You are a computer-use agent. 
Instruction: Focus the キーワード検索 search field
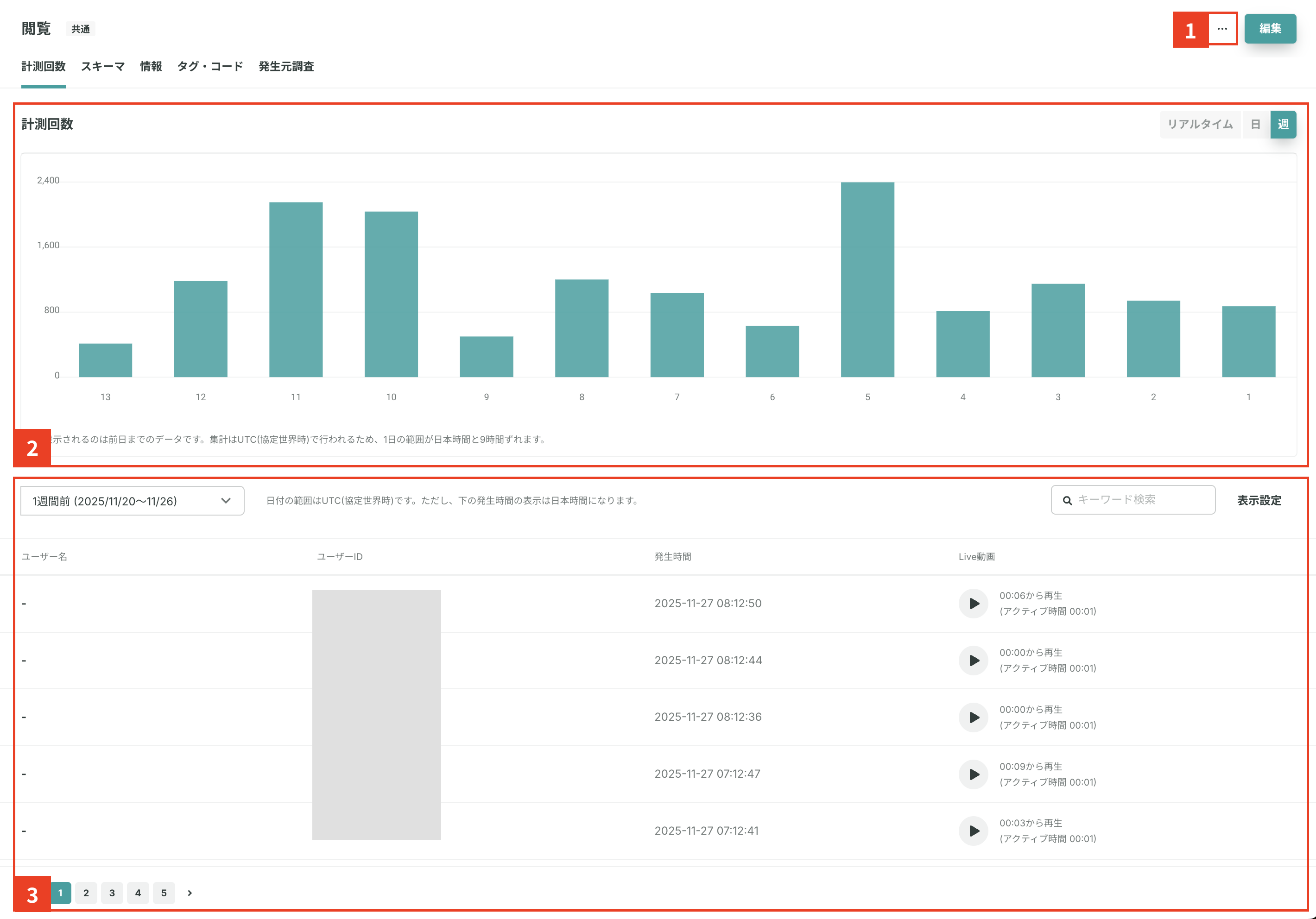(1140, 500)
